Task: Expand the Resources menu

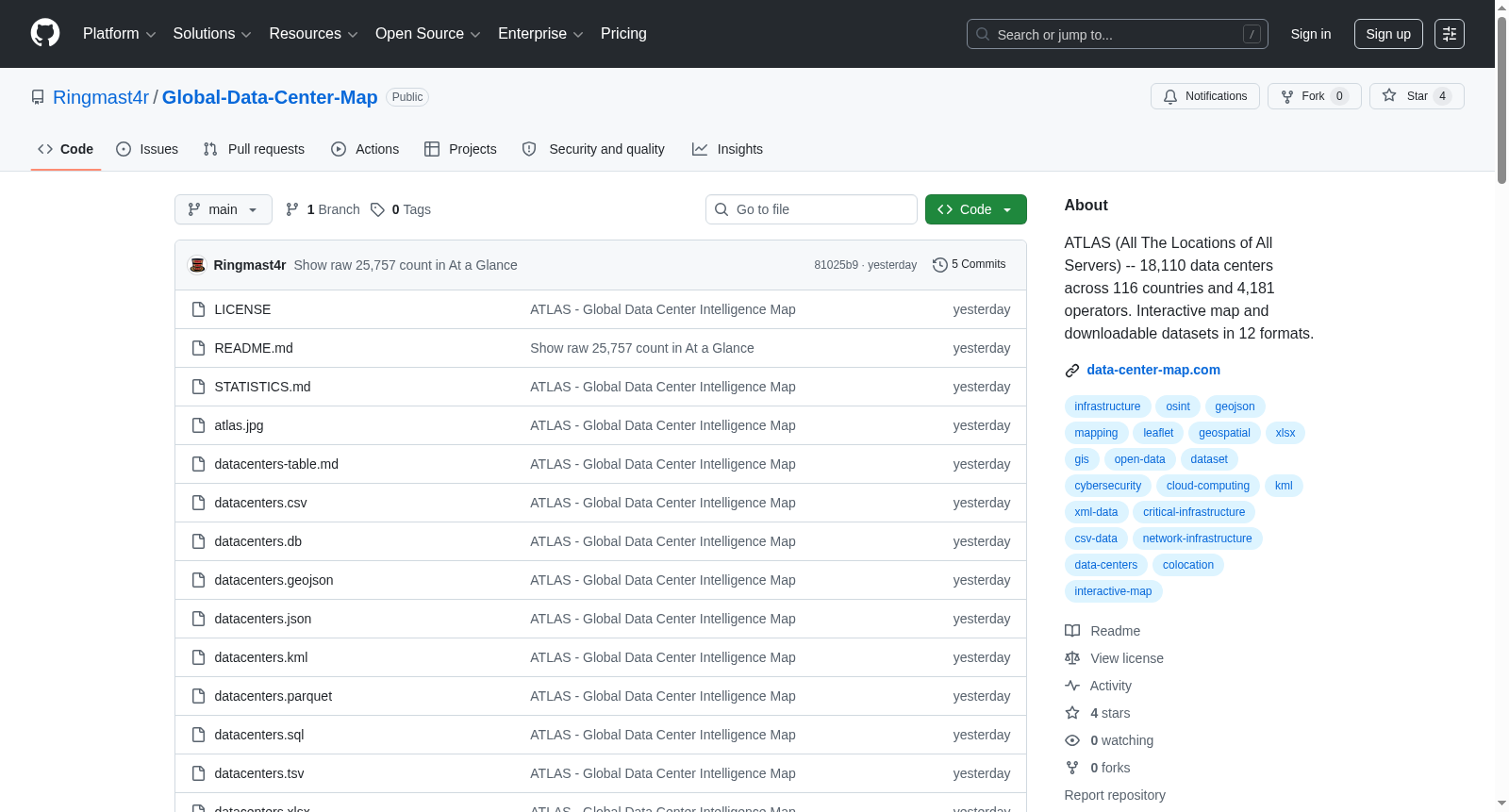Action: [x=313, y=34]
